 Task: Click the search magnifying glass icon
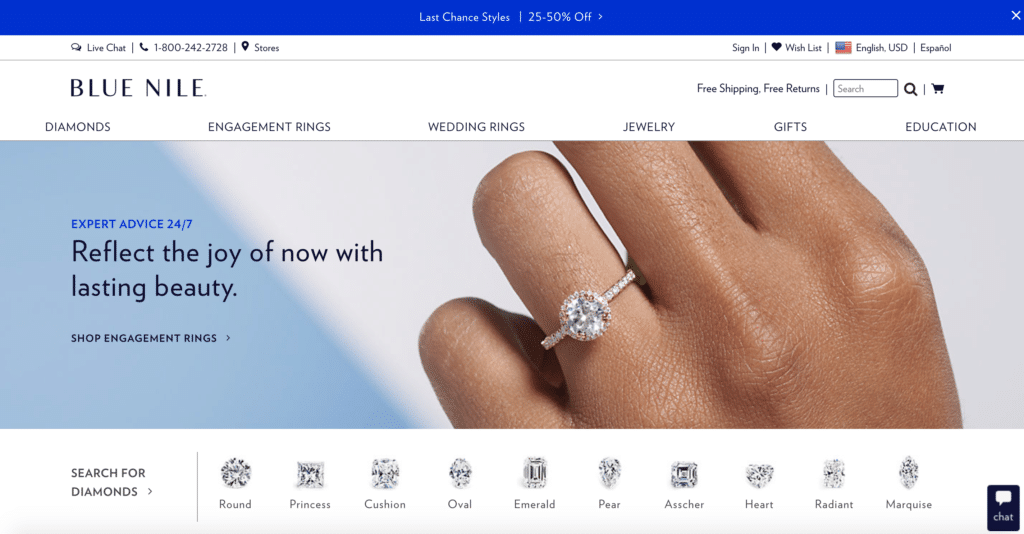click(910, 89)
